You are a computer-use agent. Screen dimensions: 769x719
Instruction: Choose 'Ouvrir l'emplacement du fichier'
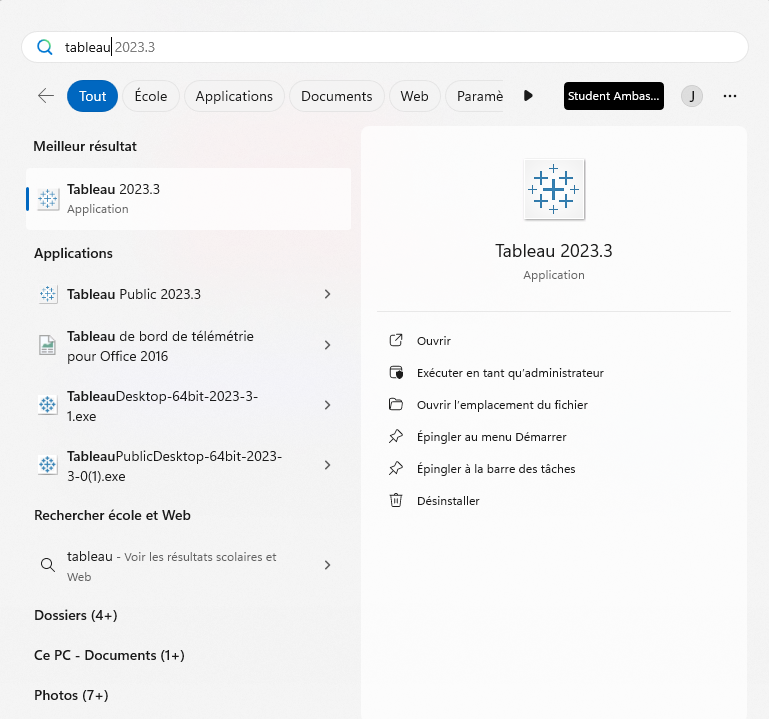click(502, 405)
